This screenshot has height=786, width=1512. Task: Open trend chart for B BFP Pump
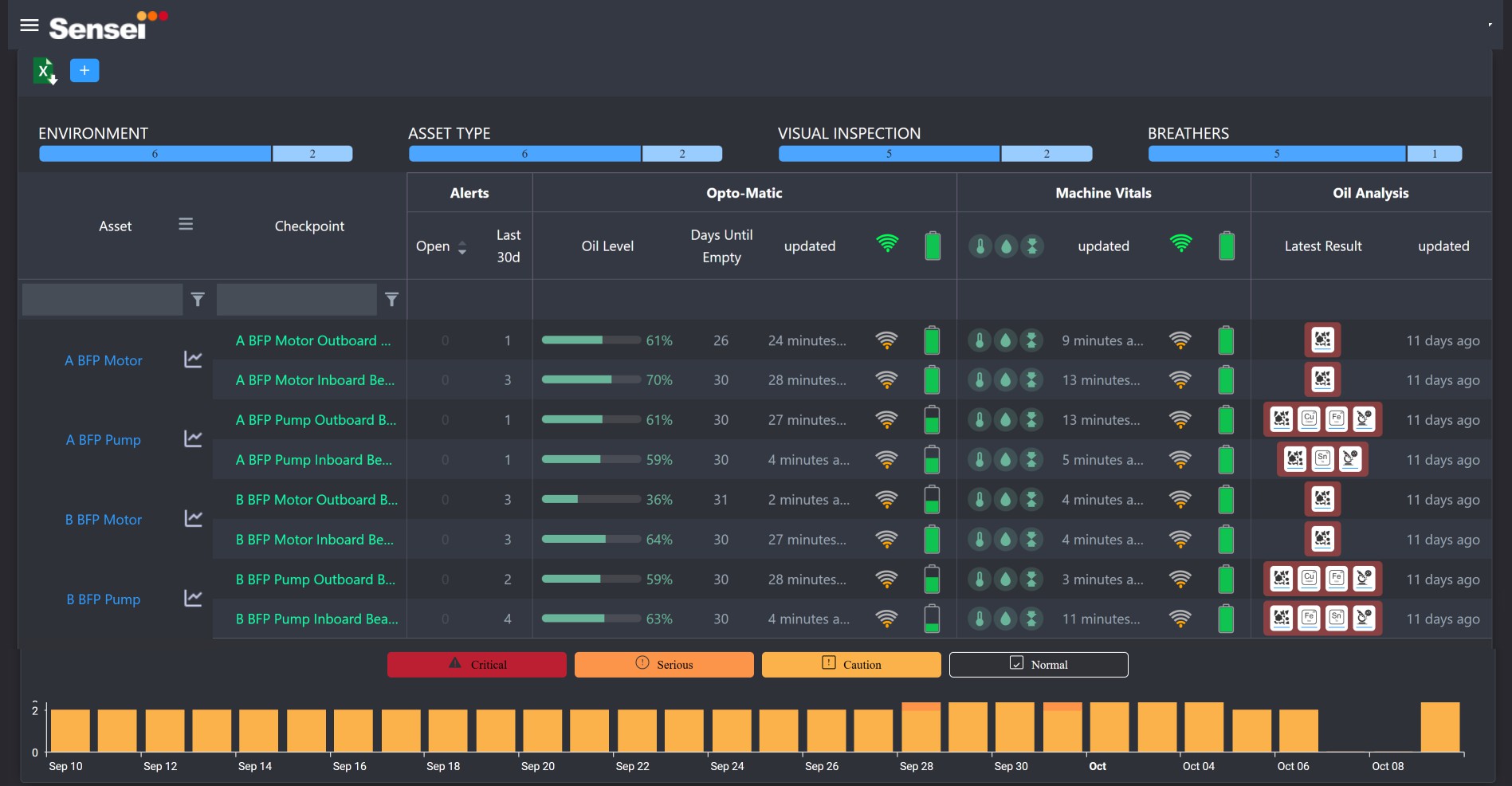coord(193,599)
